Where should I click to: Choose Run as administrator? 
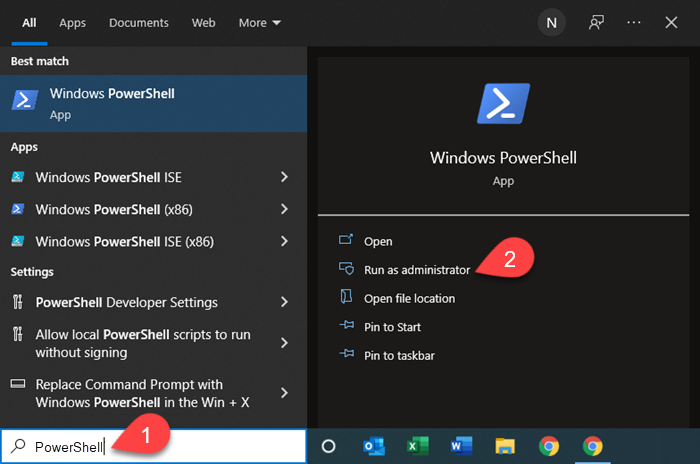[417, 270]
